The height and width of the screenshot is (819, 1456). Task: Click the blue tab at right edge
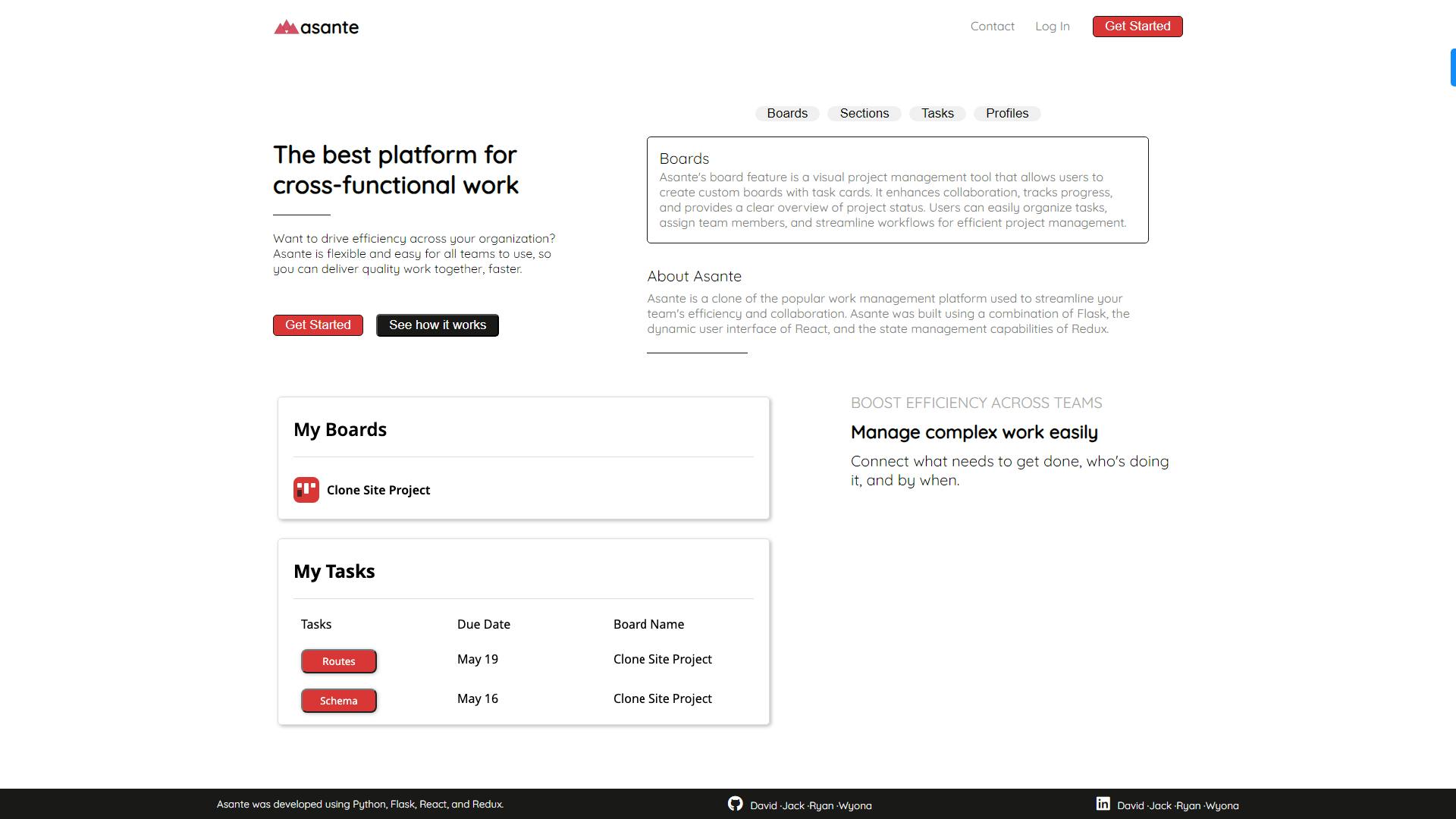[1452, 67]
